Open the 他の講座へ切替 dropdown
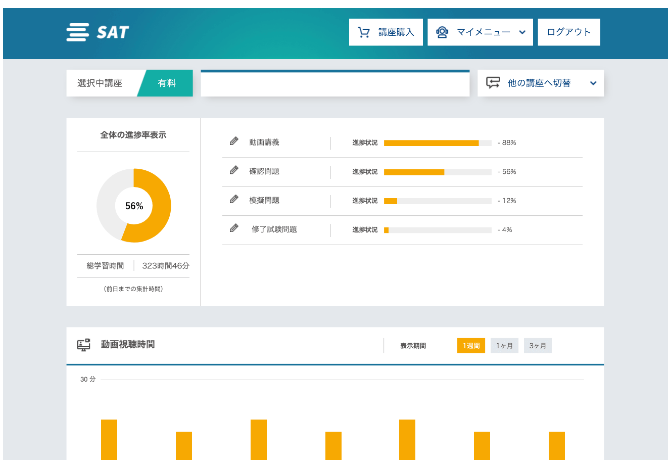Image resolution: width=672 pixels, height=464 pixels. click(540, 83)
